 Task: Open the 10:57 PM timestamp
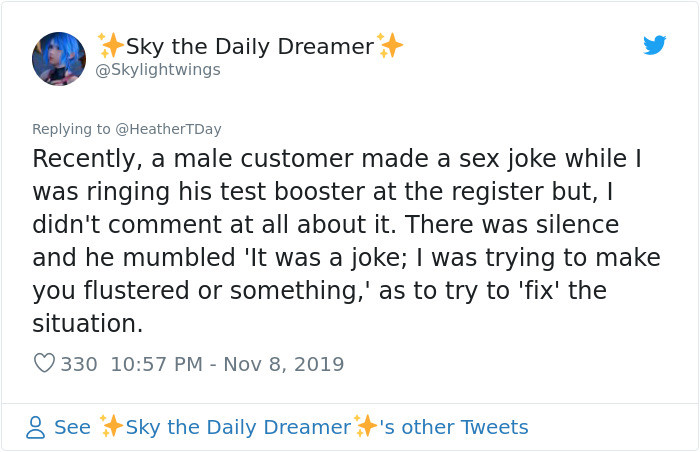click(x=155, y=364)
